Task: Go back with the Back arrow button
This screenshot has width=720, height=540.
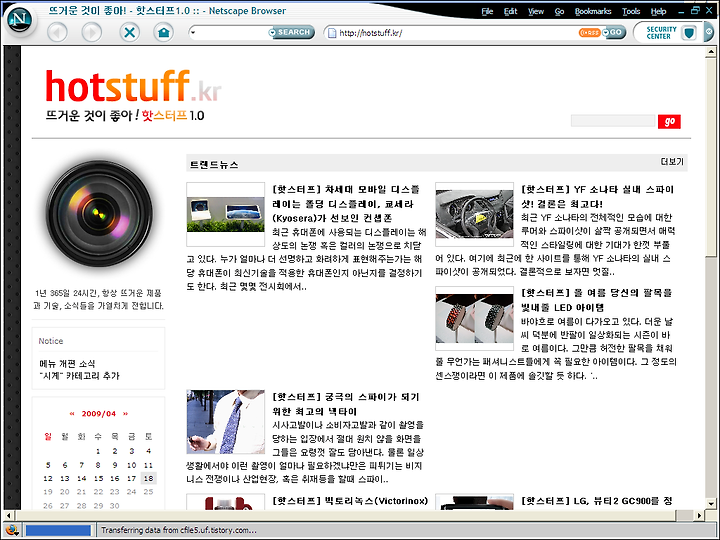Action: pos(57,33)
